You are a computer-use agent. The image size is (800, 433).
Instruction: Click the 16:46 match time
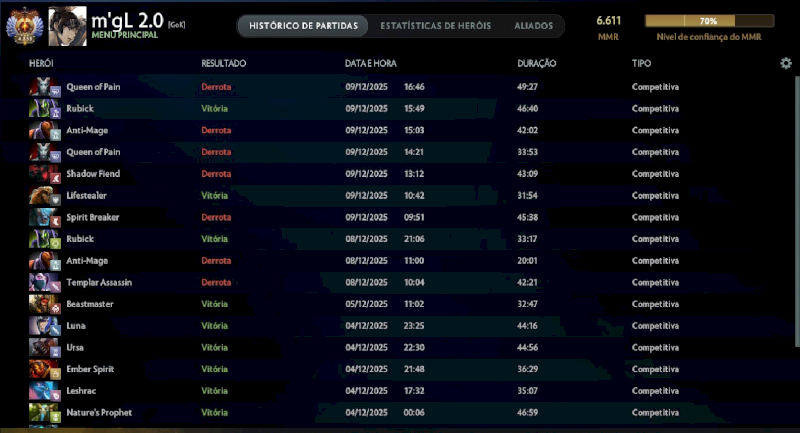pos(414,87)
